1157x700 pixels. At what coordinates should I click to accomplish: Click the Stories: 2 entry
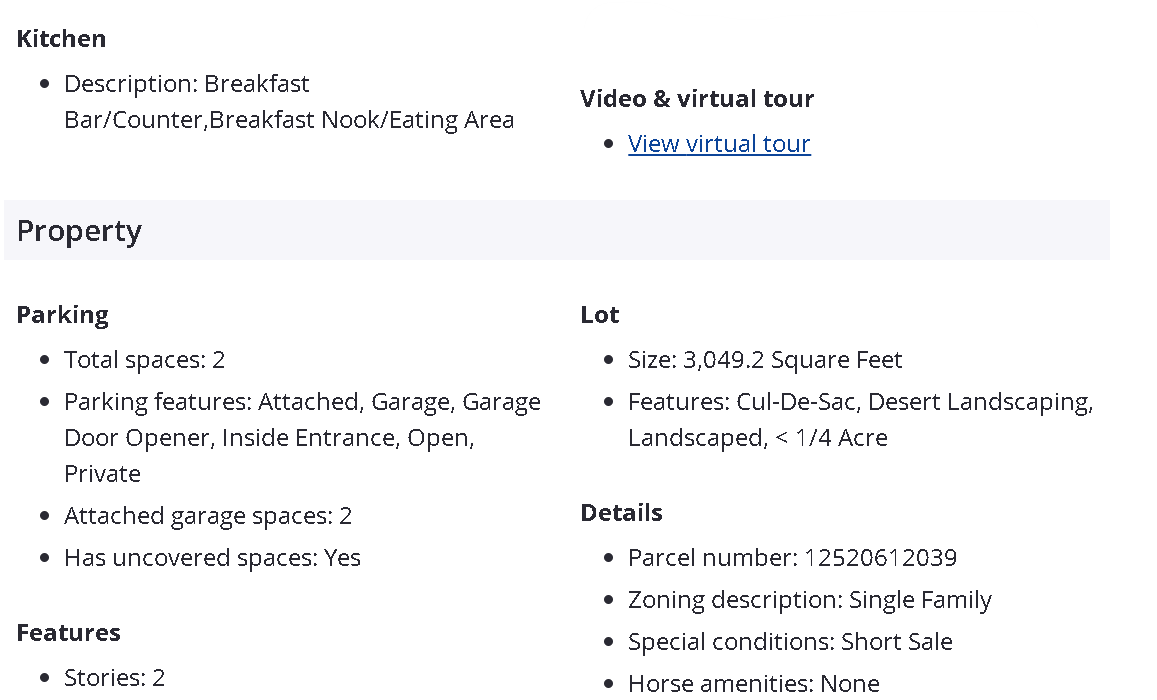pos(114,678)
